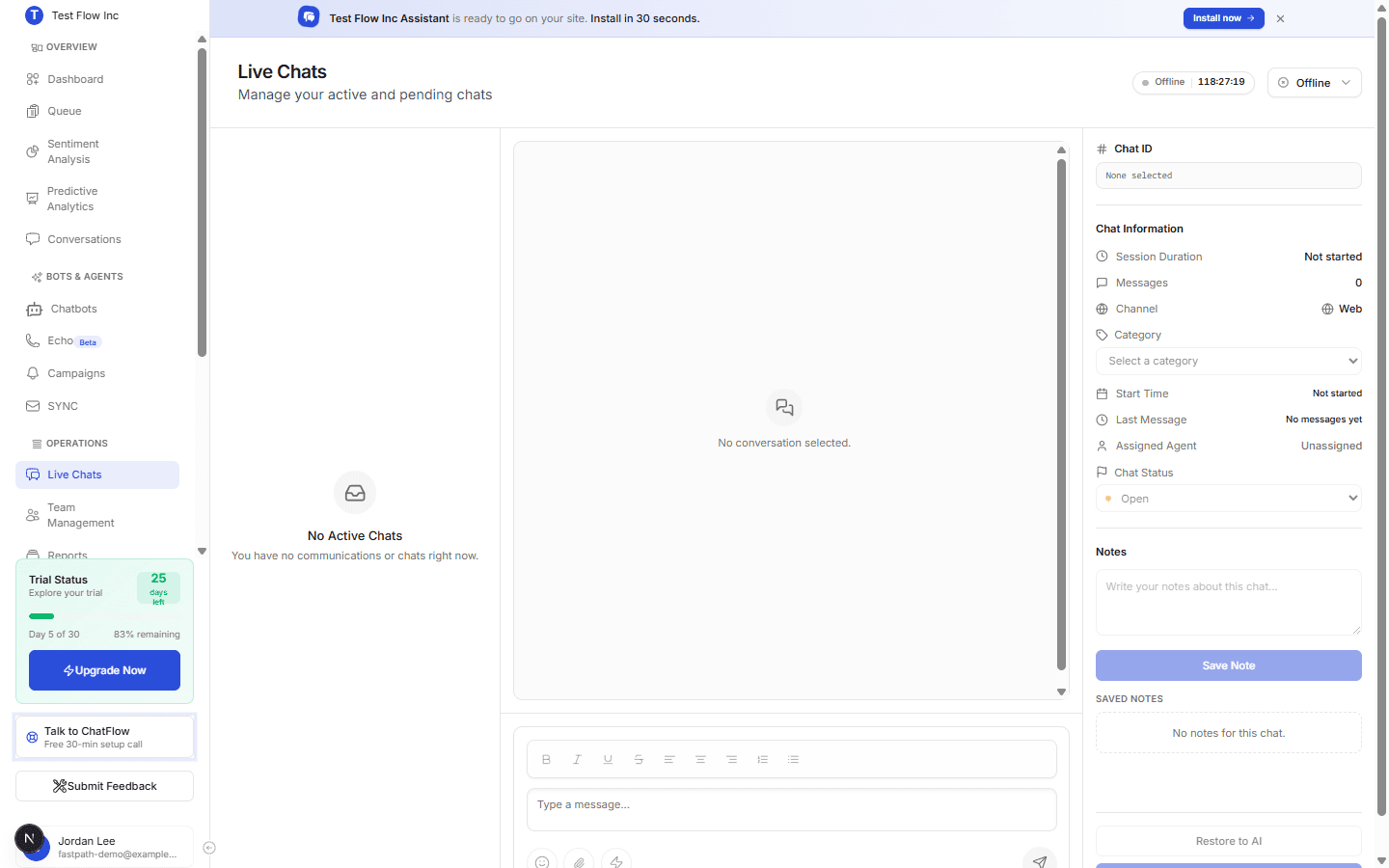Click Install now button
The height and width of the screenshot is (868, 1389).
pyautogui.click(x=1223, y=18)
